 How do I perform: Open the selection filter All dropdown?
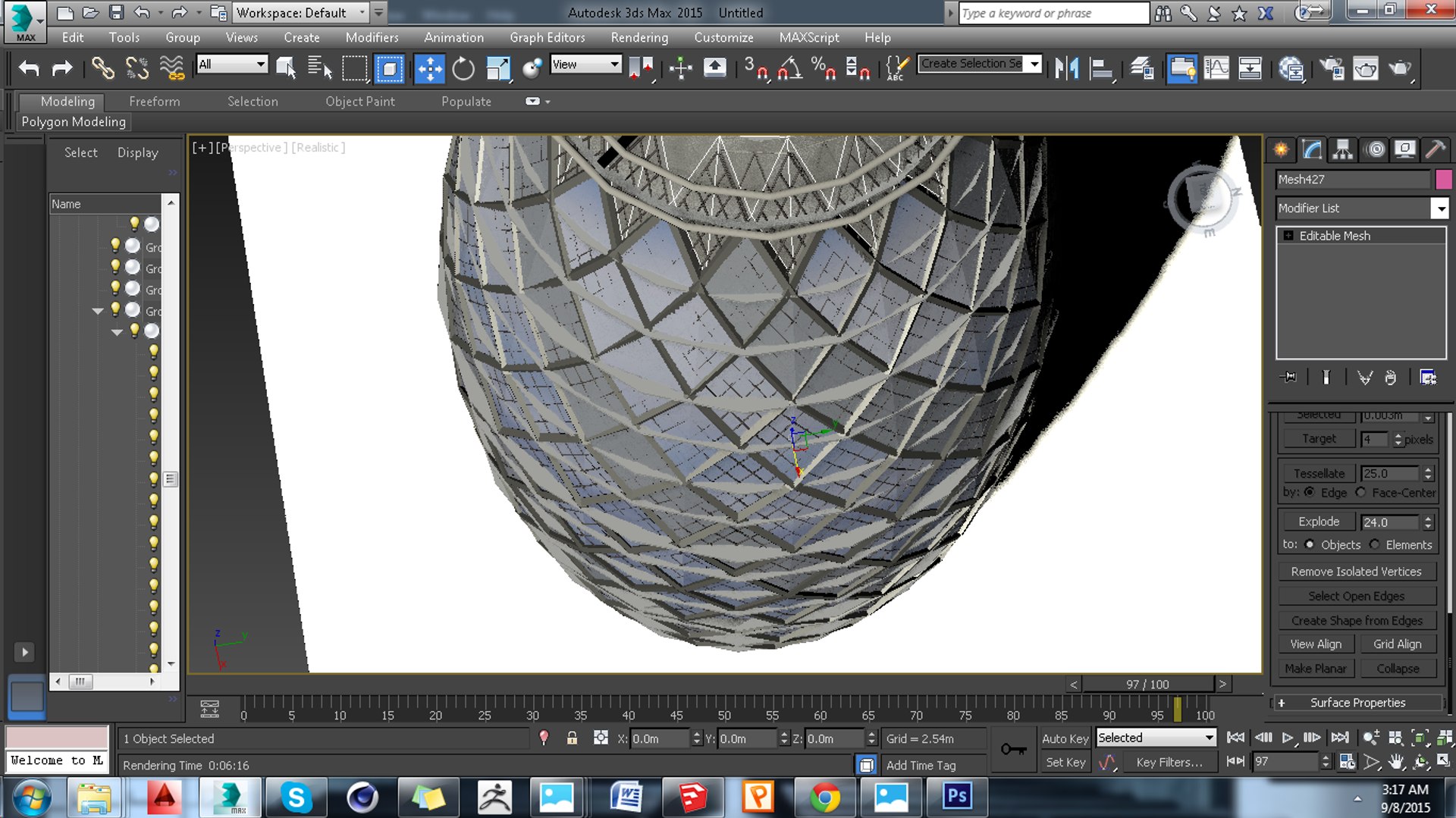232,64
